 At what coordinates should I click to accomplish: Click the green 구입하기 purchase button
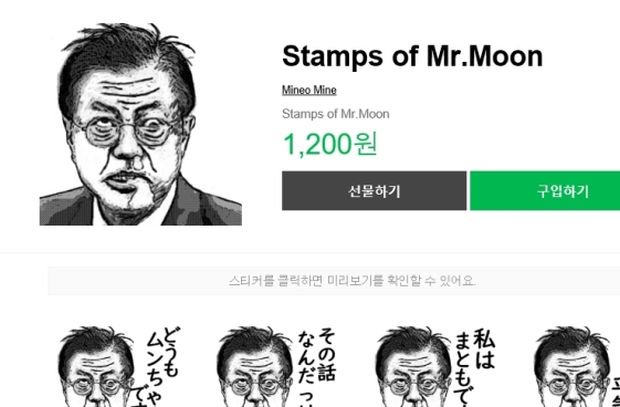(545, 191)
